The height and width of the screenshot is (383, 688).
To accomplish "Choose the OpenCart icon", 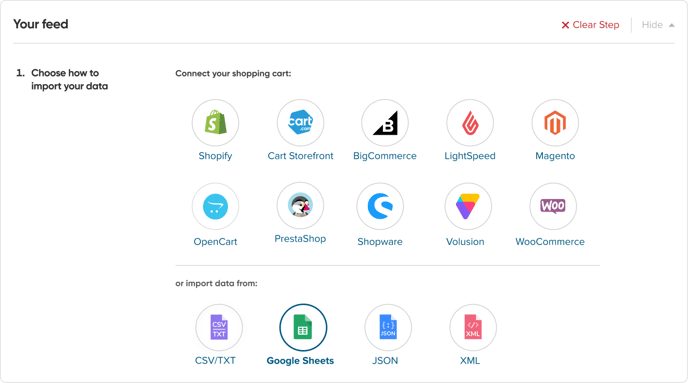I will tap(215, 206).
